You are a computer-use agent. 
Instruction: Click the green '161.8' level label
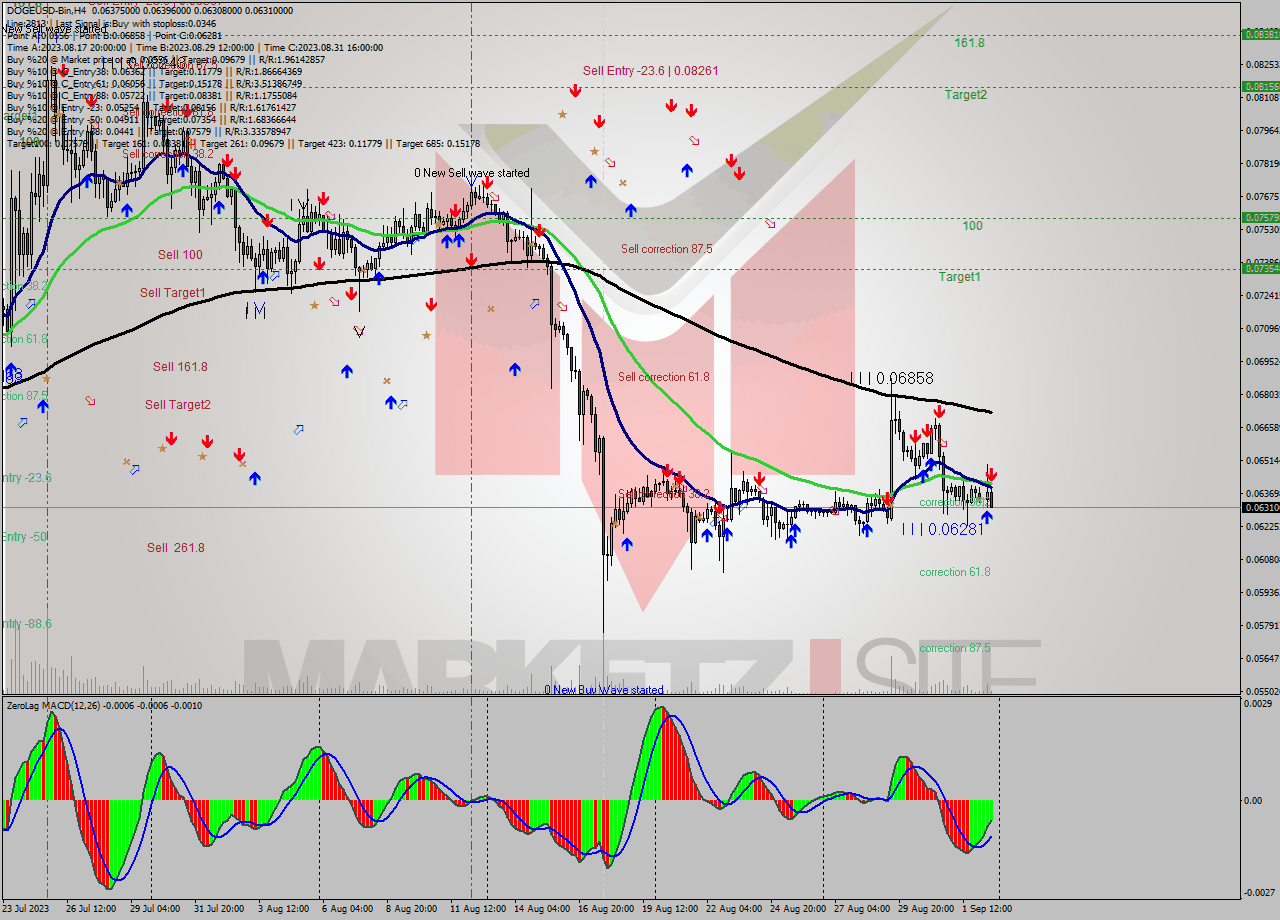(969, 43)
